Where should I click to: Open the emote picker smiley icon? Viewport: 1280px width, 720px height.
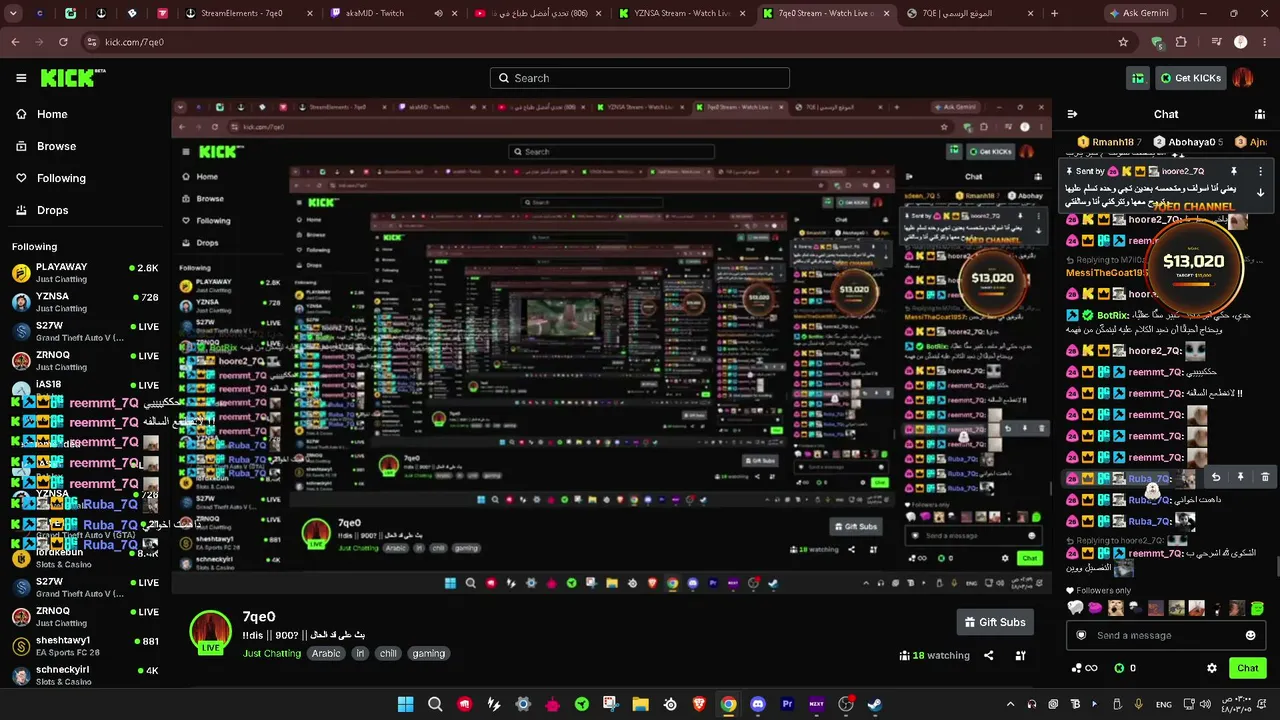click(x=1250, y=635)
